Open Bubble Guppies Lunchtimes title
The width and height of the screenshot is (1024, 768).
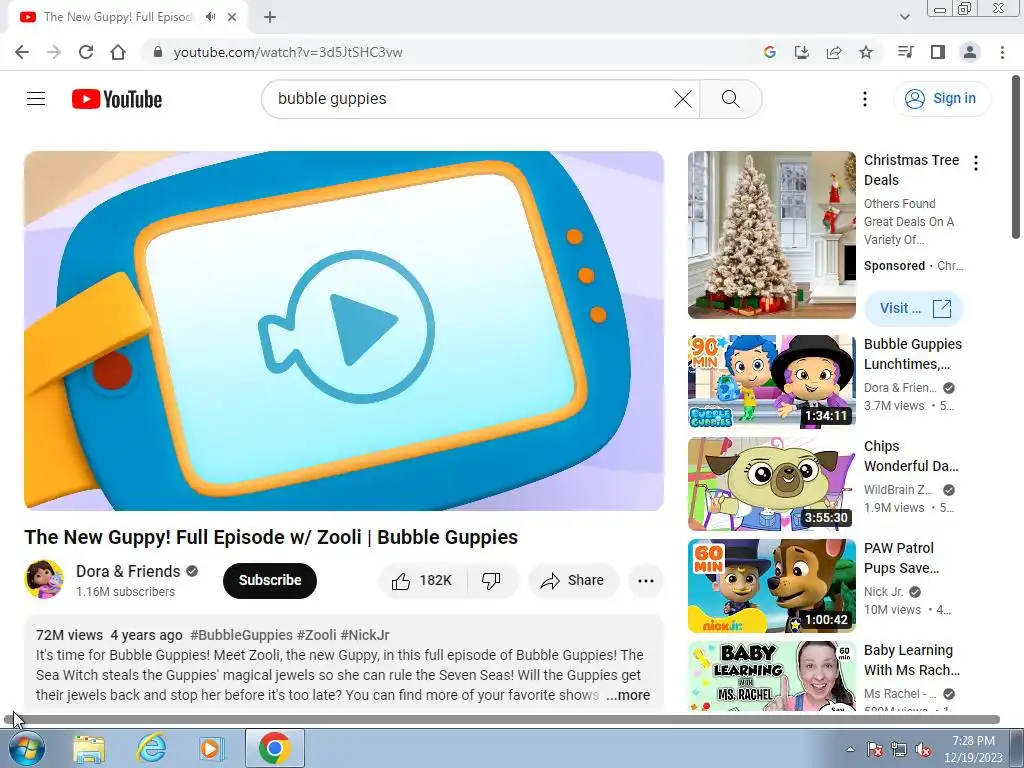(x=913, y=354)
